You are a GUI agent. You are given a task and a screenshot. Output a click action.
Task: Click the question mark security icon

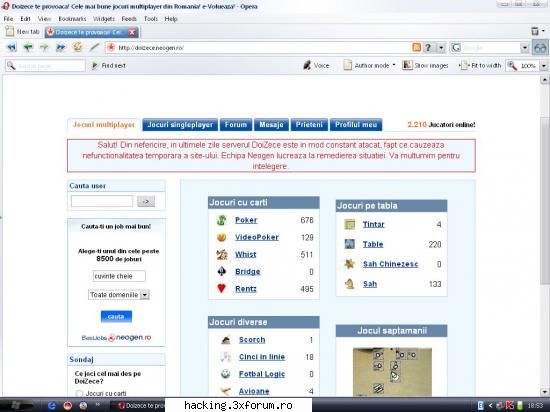coord(428,47)
